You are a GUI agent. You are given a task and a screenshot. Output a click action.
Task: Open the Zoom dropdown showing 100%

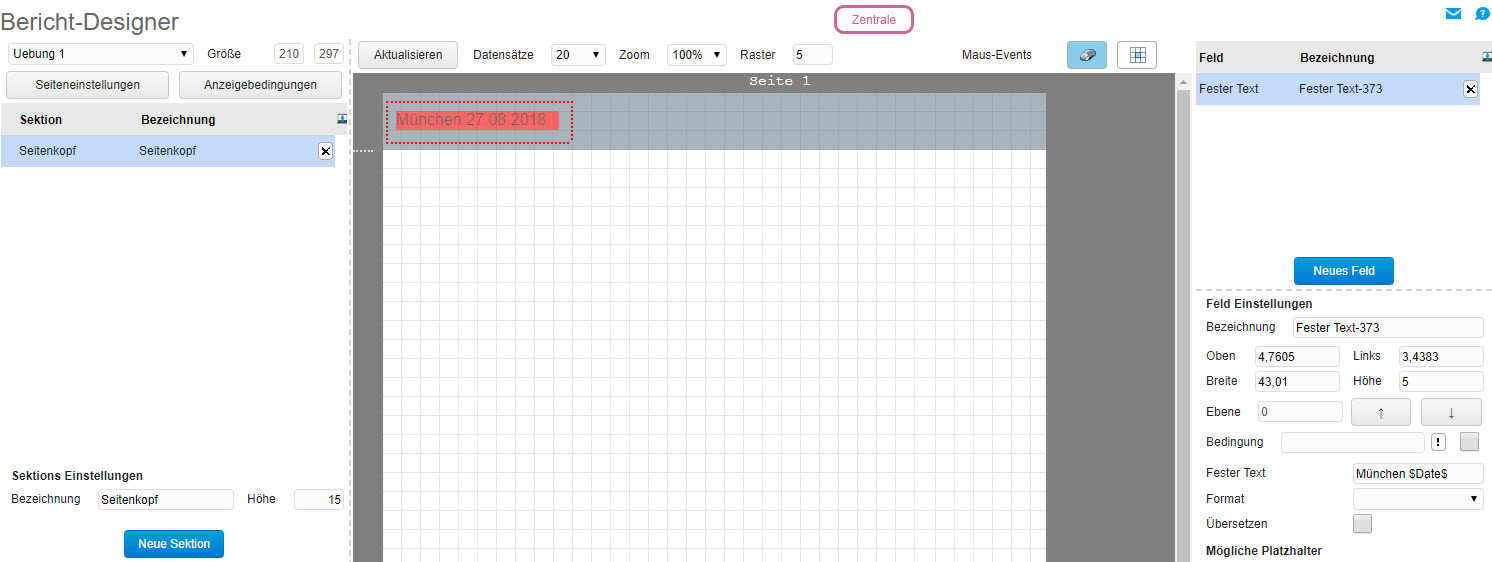pos(696,55)
